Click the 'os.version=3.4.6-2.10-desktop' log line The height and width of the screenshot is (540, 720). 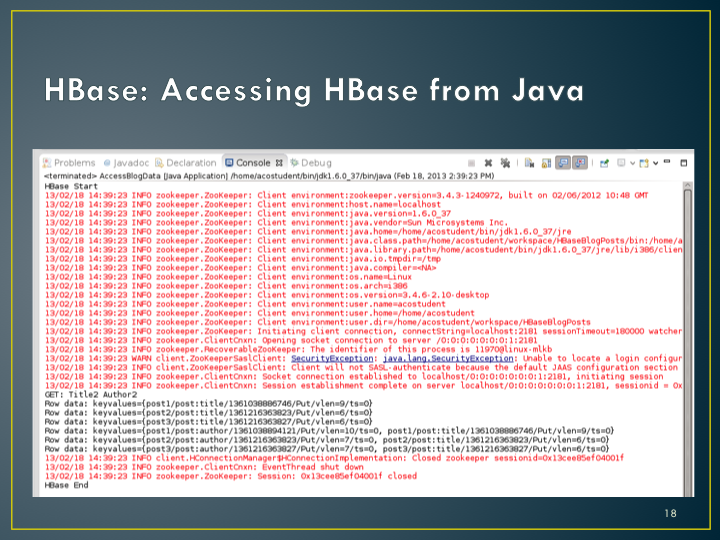click(267, 295)
